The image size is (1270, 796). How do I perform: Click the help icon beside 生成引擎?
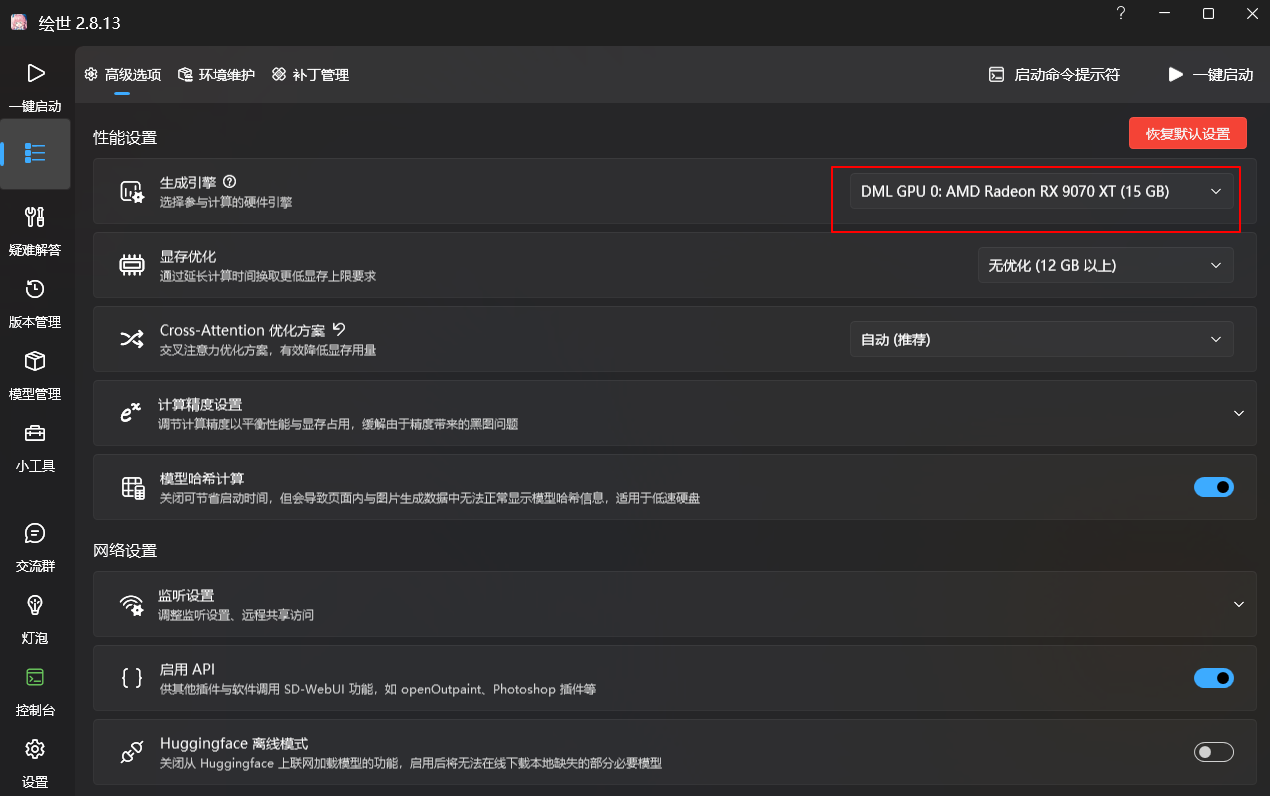230,182
